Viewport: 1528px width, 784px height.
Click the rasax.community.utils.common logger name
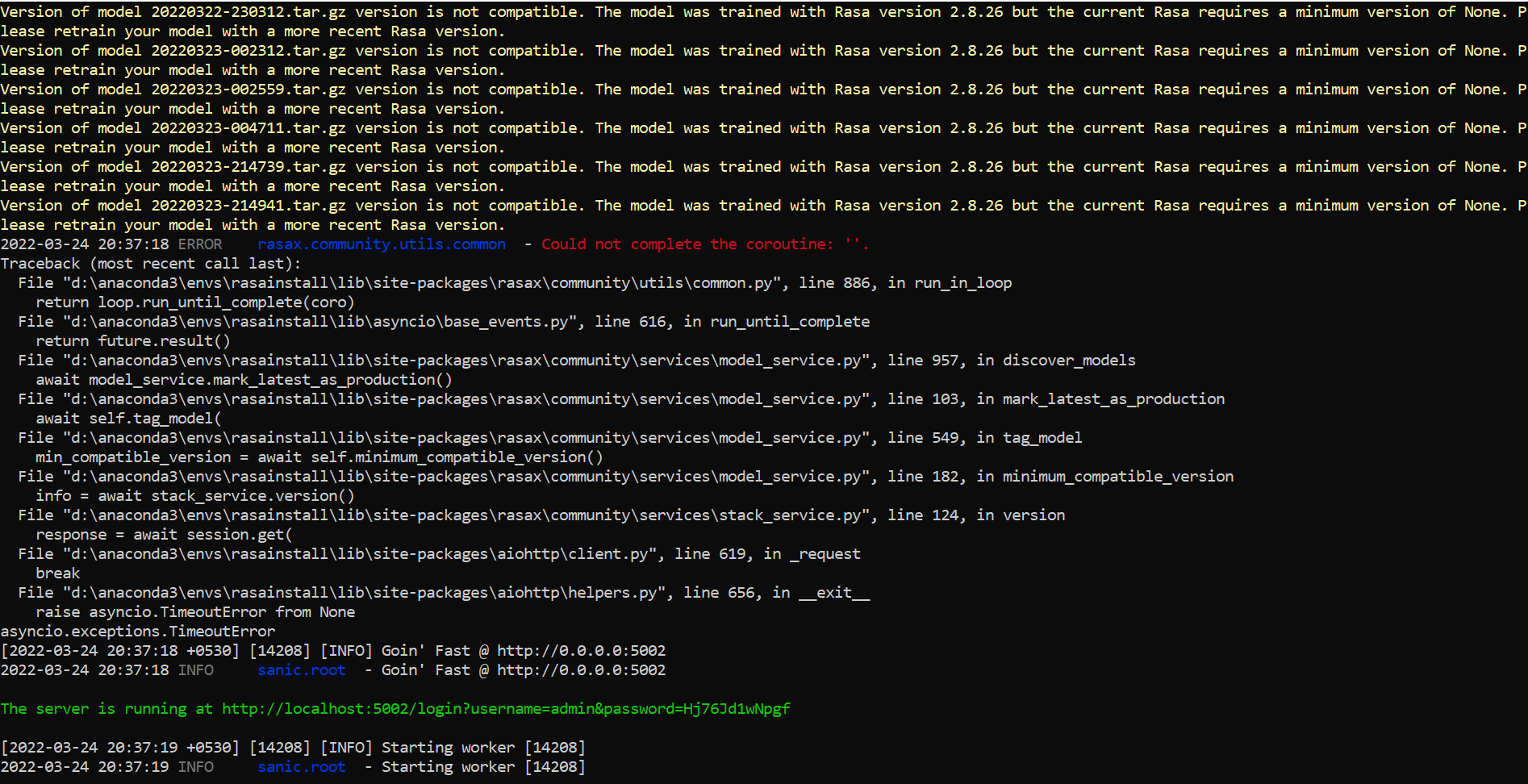382,244
